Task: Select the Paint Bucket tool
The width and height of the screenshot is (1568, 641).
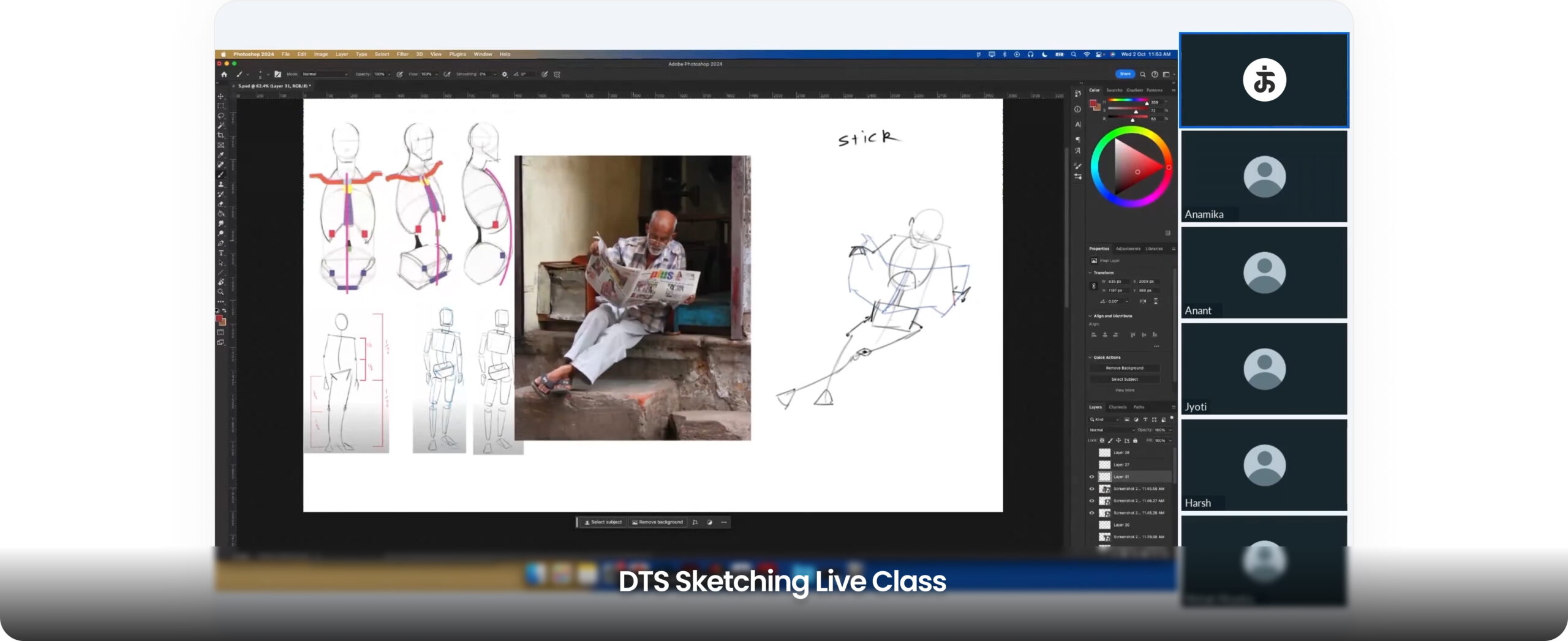Action: (221, 214)
